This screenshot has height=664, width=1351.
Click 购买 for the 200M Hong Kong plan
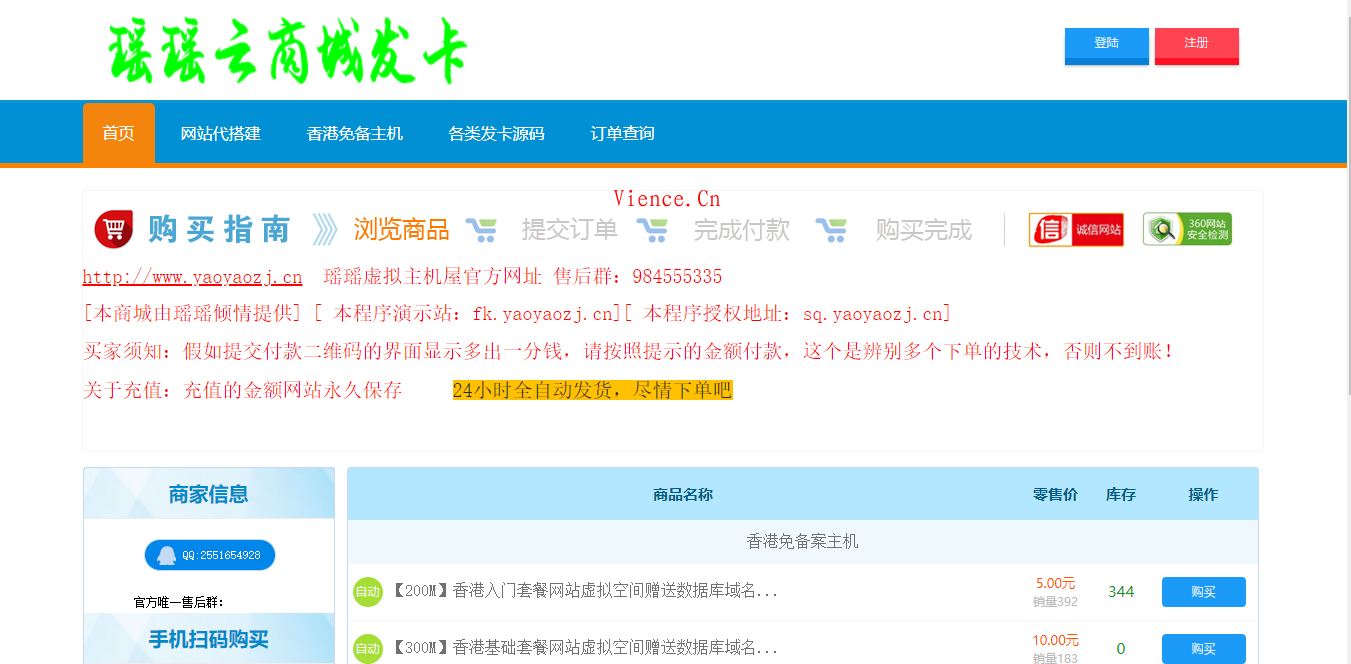[1202, 591]
